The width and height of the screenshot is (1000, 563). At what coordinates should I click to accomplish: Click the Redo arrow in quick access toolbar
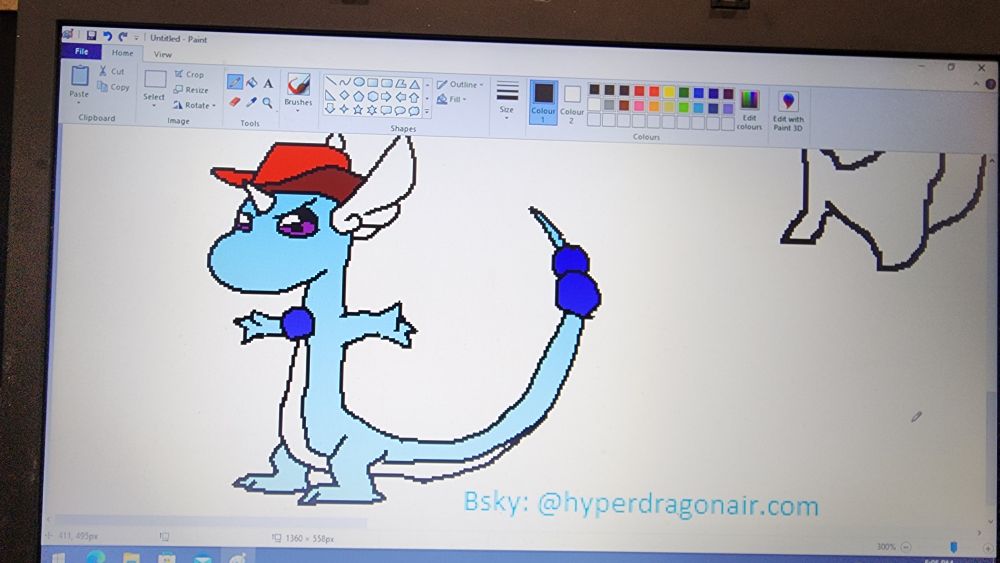click(x=122, y=37)
